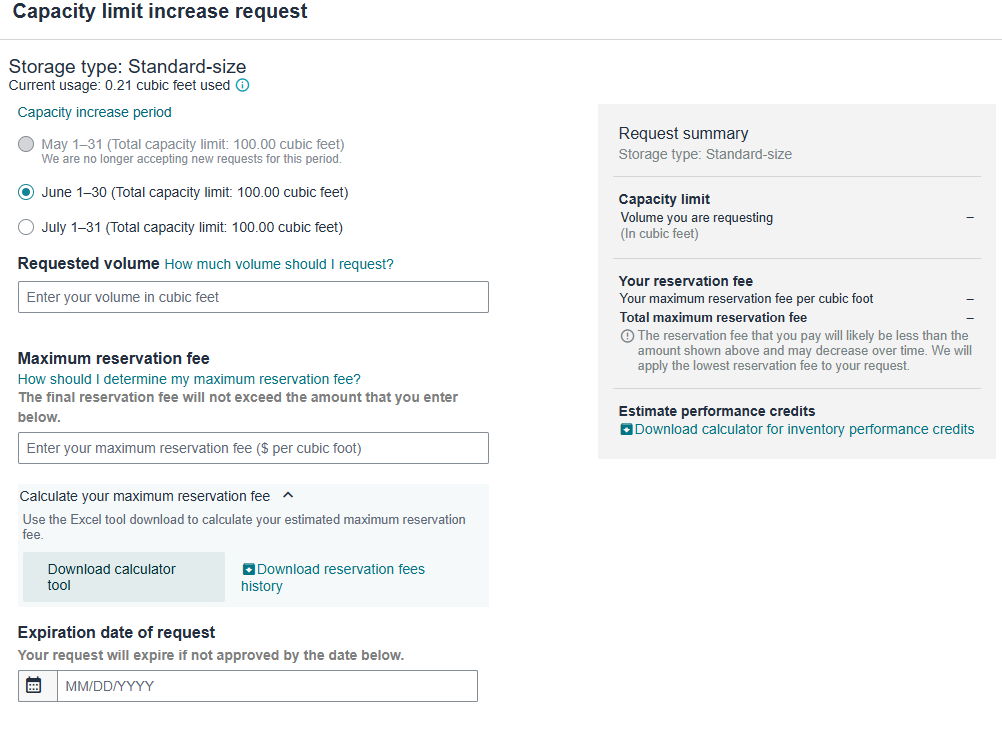Open the calendar icon date picker

point(34,686)
